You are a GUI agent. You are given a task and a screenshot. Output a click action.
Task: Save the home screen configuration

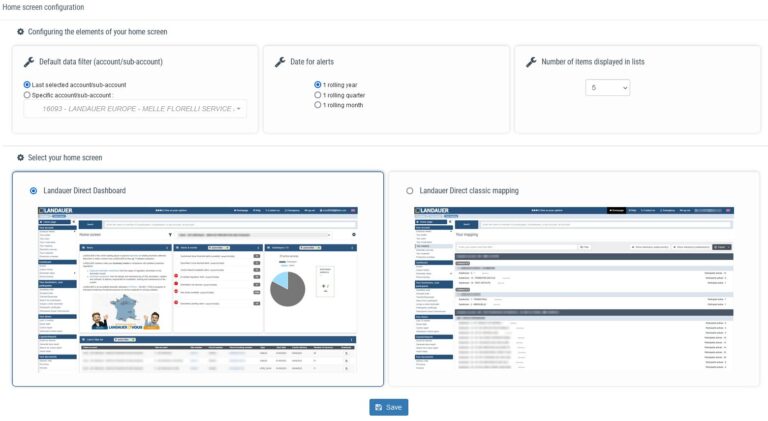(x=388, y=407)
